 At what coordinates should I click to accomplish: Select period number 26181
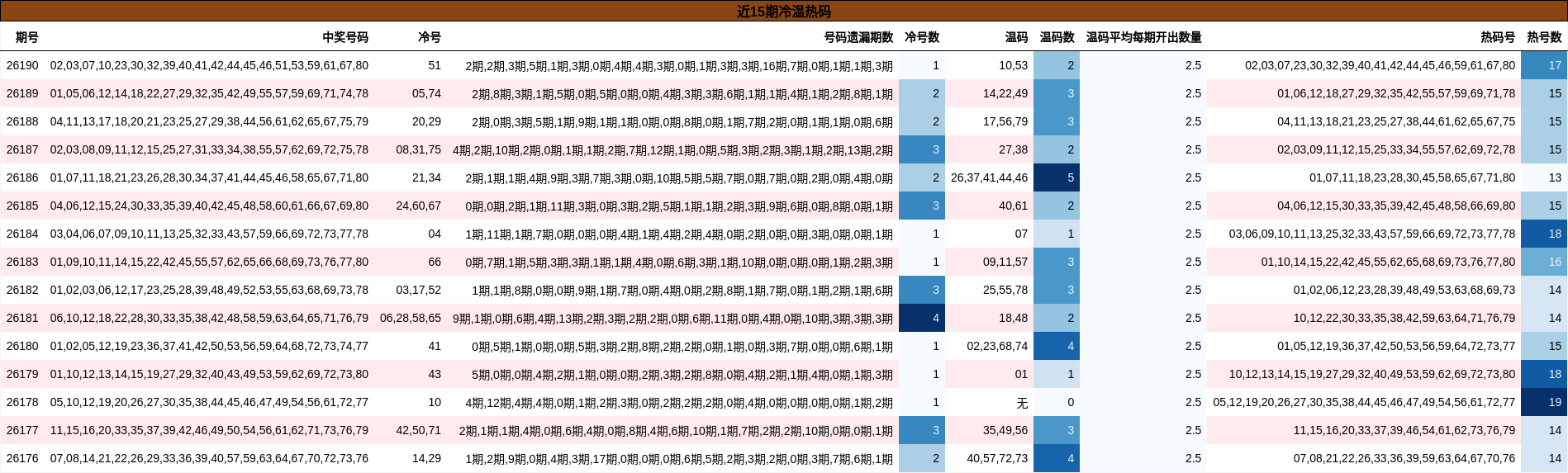(22, 318)
